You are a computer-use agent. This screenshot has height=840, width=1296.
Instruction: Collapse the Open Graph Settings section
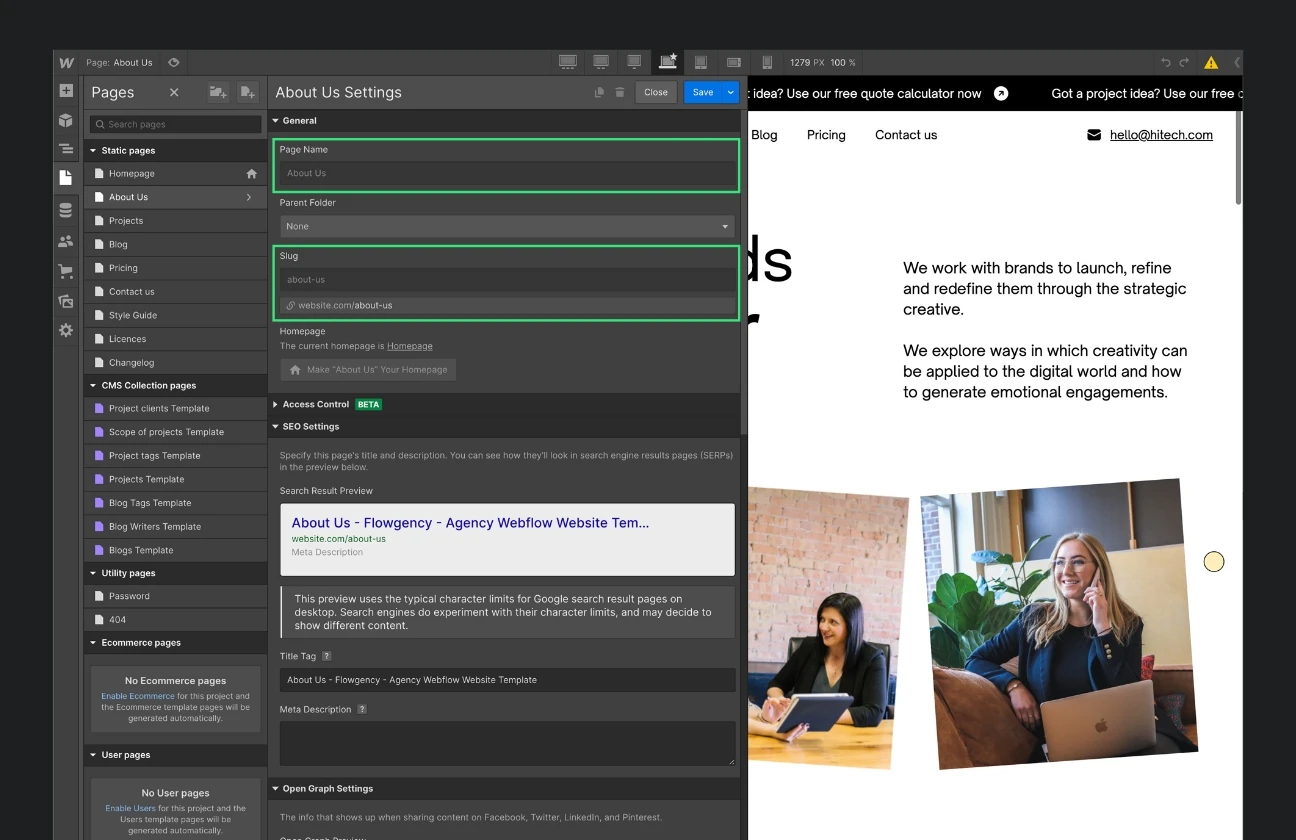pyautogui.click(x=276, y=788)
